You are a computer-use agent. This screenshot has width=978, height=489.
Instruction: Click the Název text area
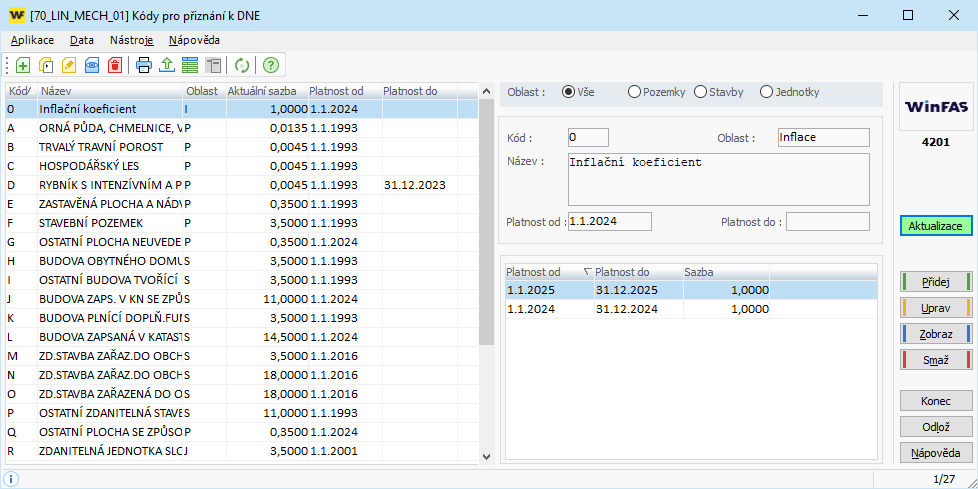[x=719, y=180]
